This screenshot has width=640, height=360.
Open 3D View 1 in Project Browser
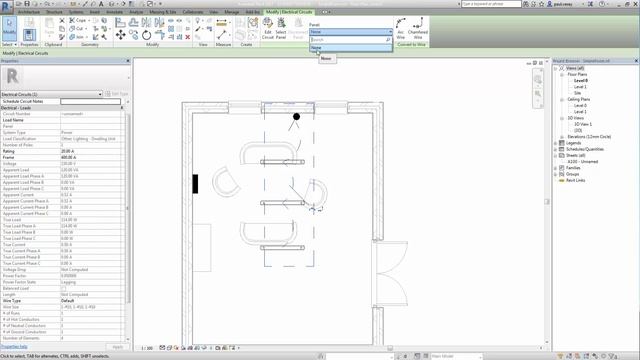point(583,124)
